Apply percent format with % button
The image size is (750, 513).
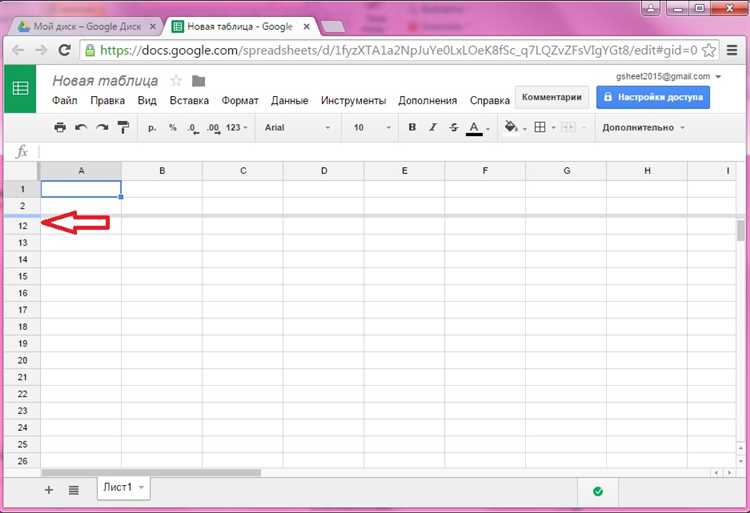[x=173, y=128]
